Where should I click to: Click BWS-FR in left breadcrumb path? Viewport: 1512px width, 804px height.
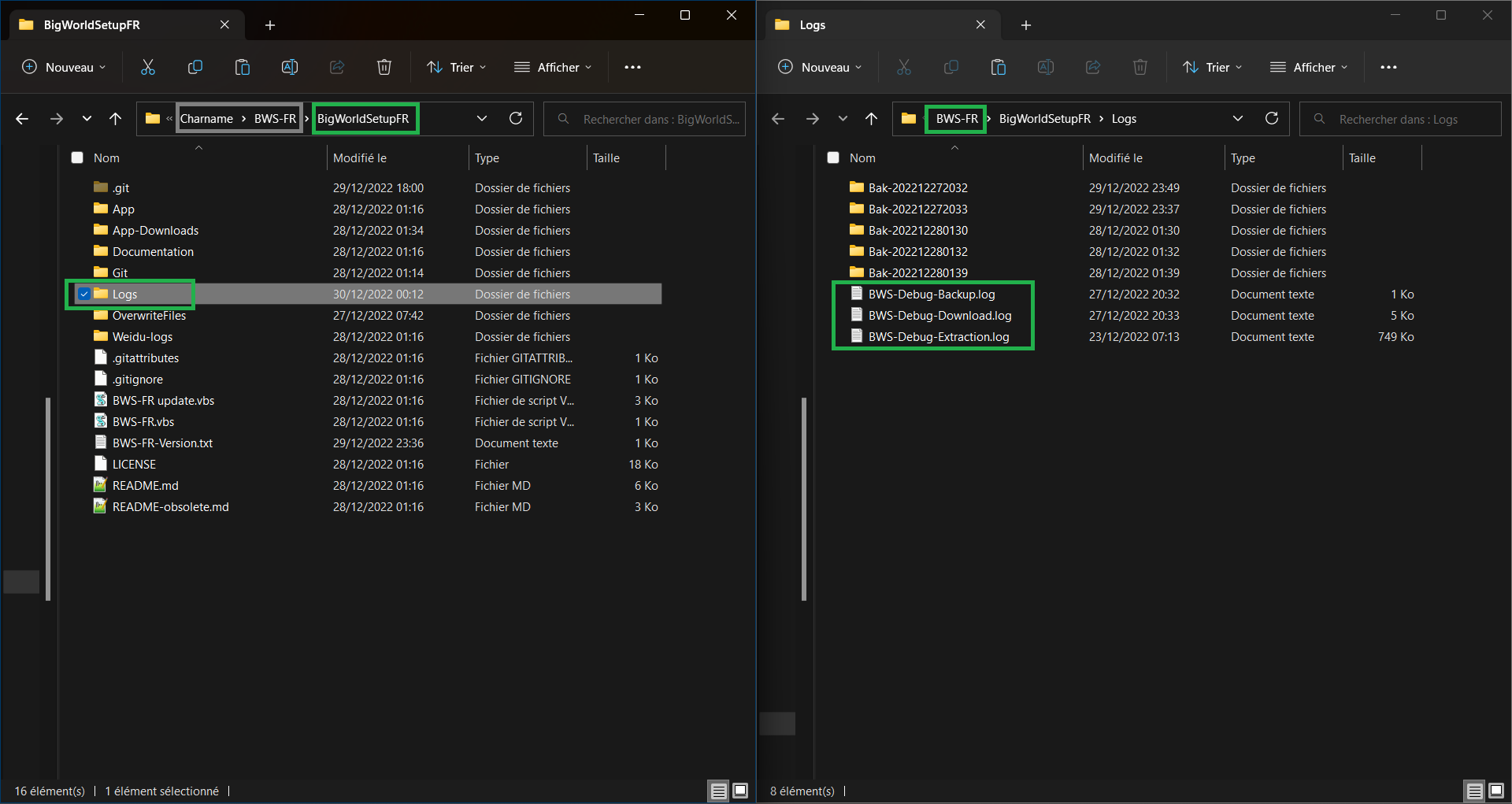pos(275,119)
